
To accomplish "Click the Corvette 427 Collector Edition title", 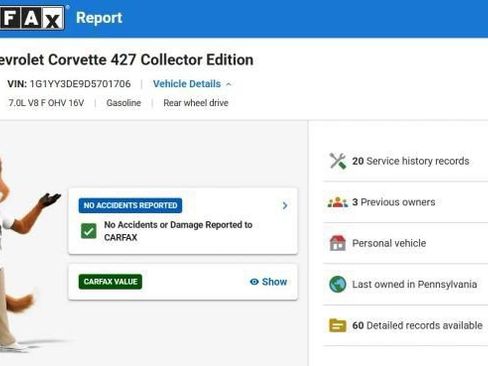I will [126, 60].
